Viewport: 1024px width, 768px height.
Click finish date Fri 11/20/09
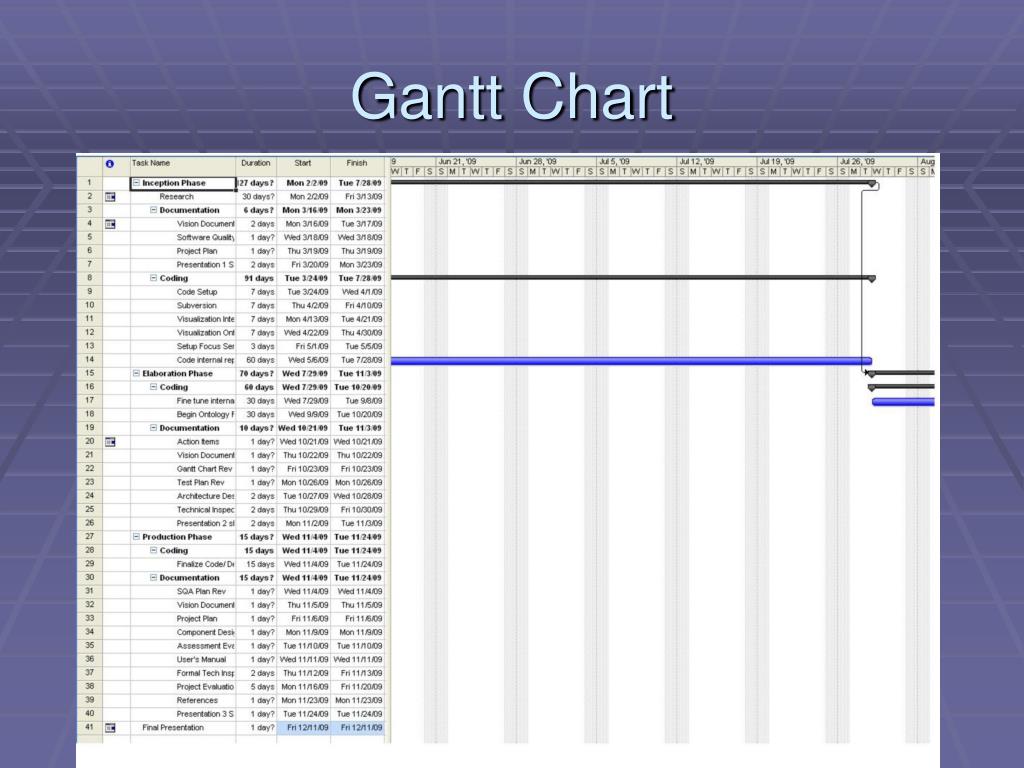point(357,687)
